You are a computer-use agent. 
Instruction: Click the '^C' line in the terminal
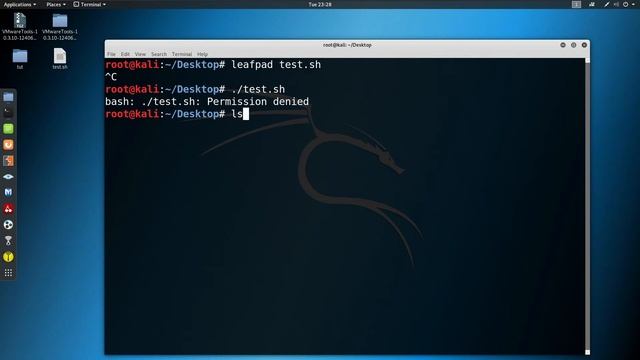coord(111,77)
